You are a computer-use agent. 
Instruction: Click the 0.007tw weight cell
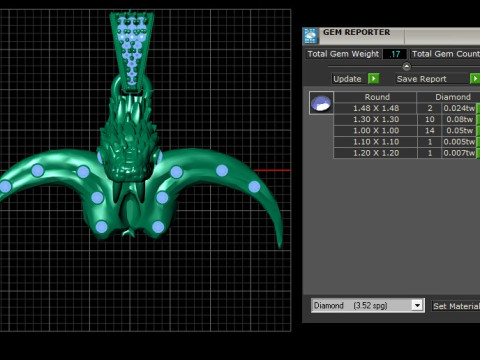coord(459,153)
